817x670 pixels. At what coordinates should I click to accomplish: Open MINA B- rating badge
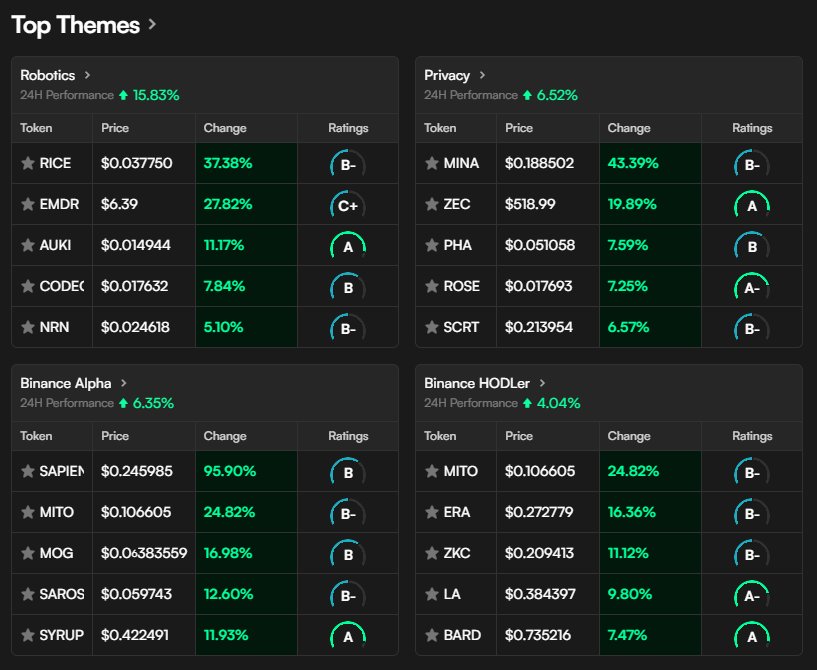[x=752, y=165]
